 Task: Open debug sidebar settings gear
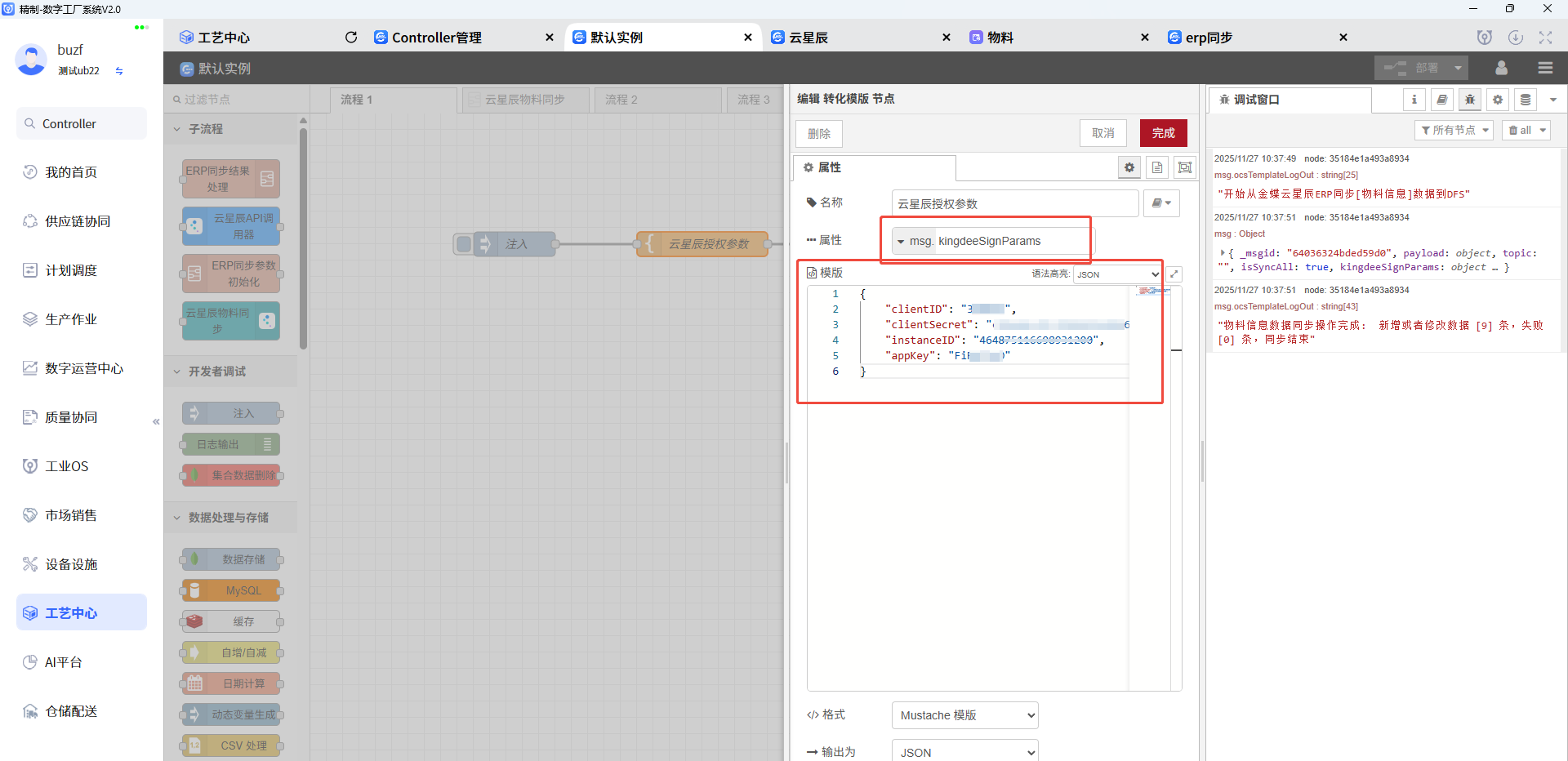point(1498,99)
